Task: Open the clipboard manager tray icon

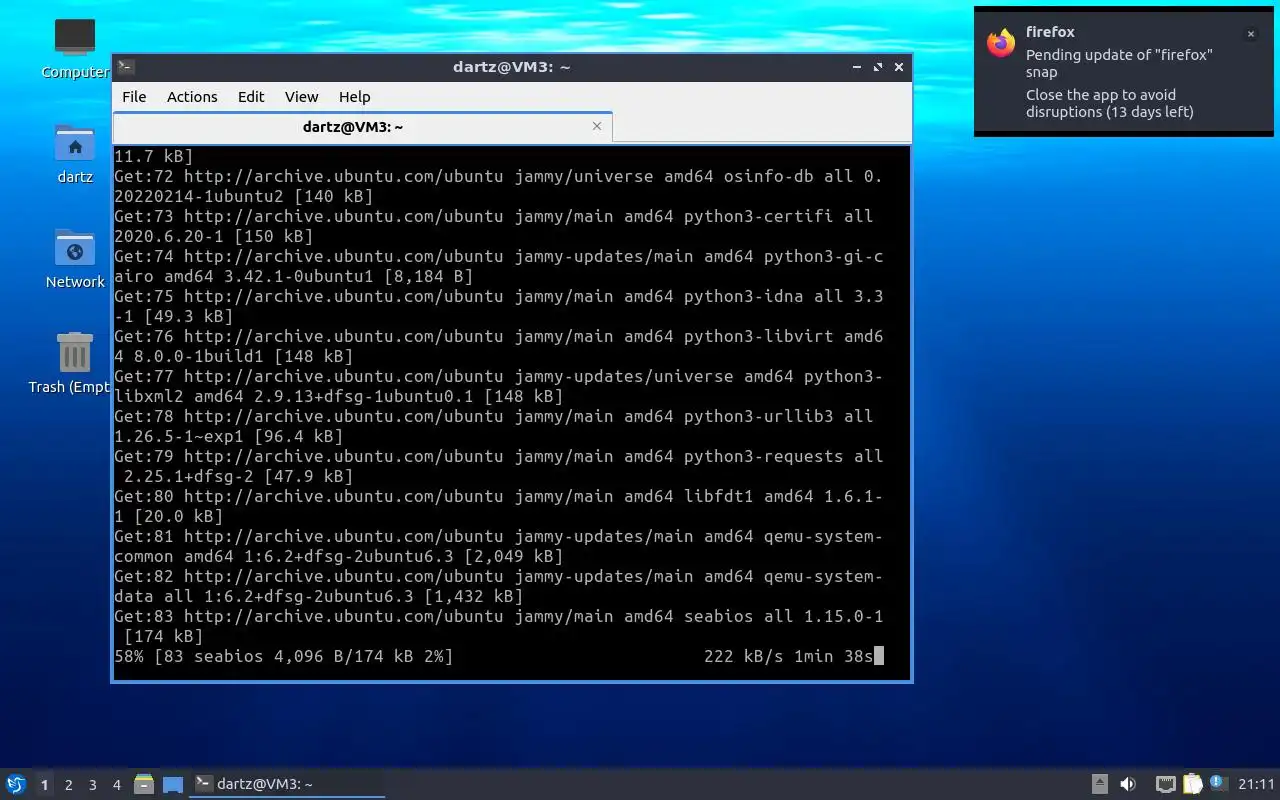Action: click(1192, 784)
